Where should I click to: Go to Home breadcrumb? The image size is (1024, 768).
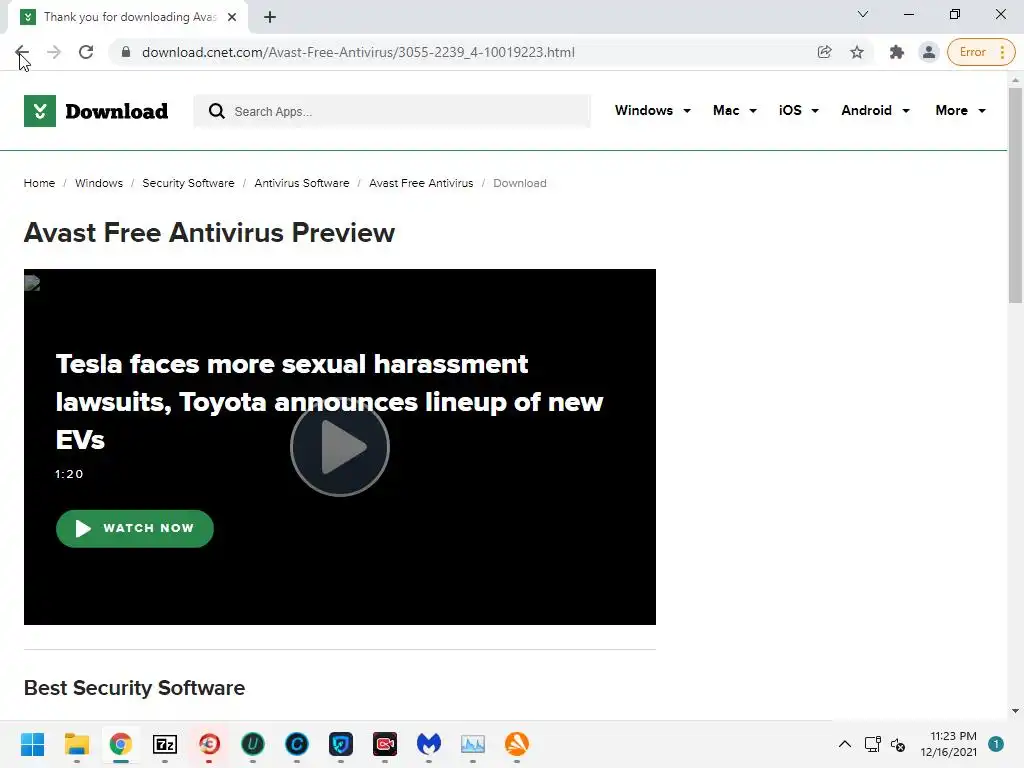coord(39,183)
